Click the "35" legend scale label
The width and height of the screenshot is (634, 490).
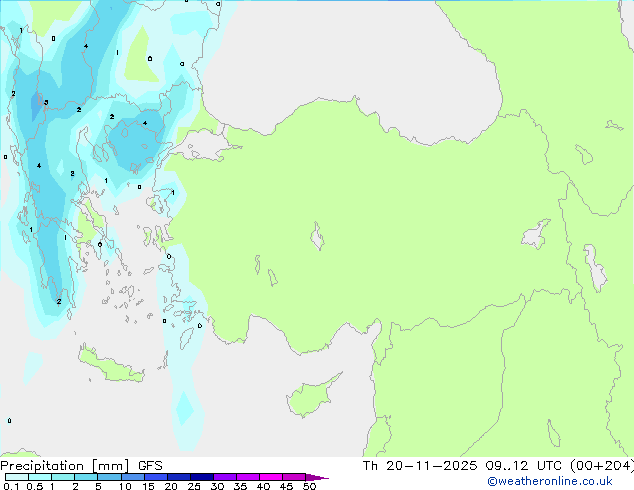coord(240,486)
